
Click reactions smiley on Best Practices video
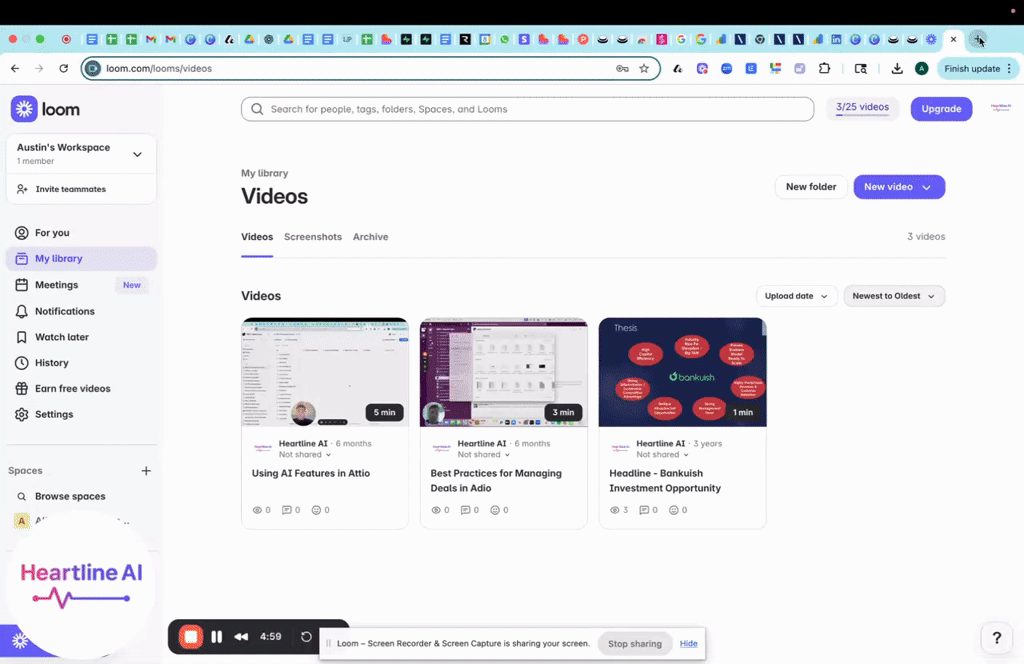[495, 510]
